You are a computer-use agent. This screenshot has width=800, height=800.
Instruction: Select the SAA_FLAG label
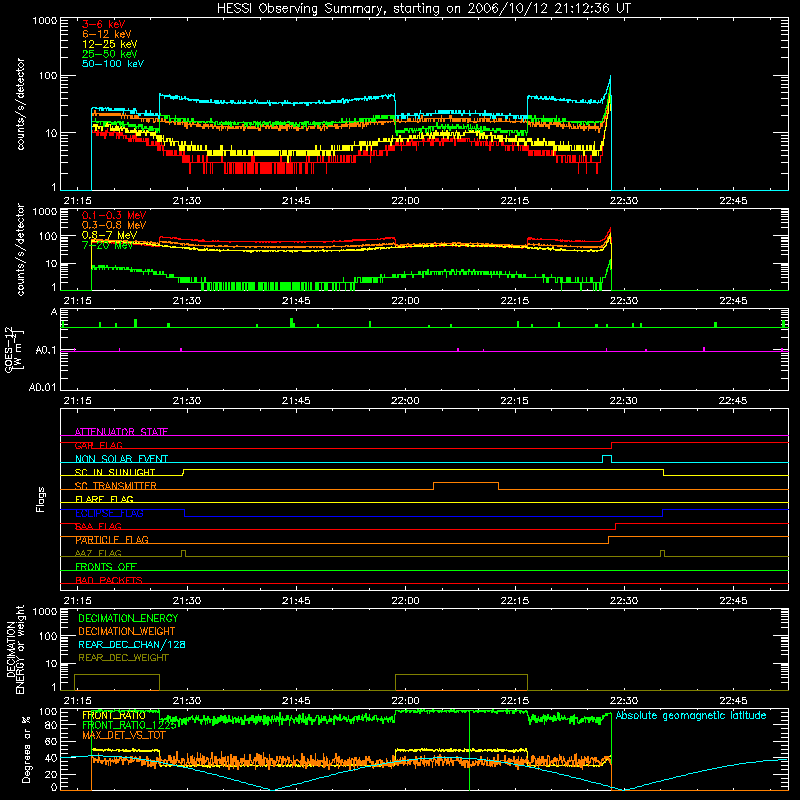(98, 526)
